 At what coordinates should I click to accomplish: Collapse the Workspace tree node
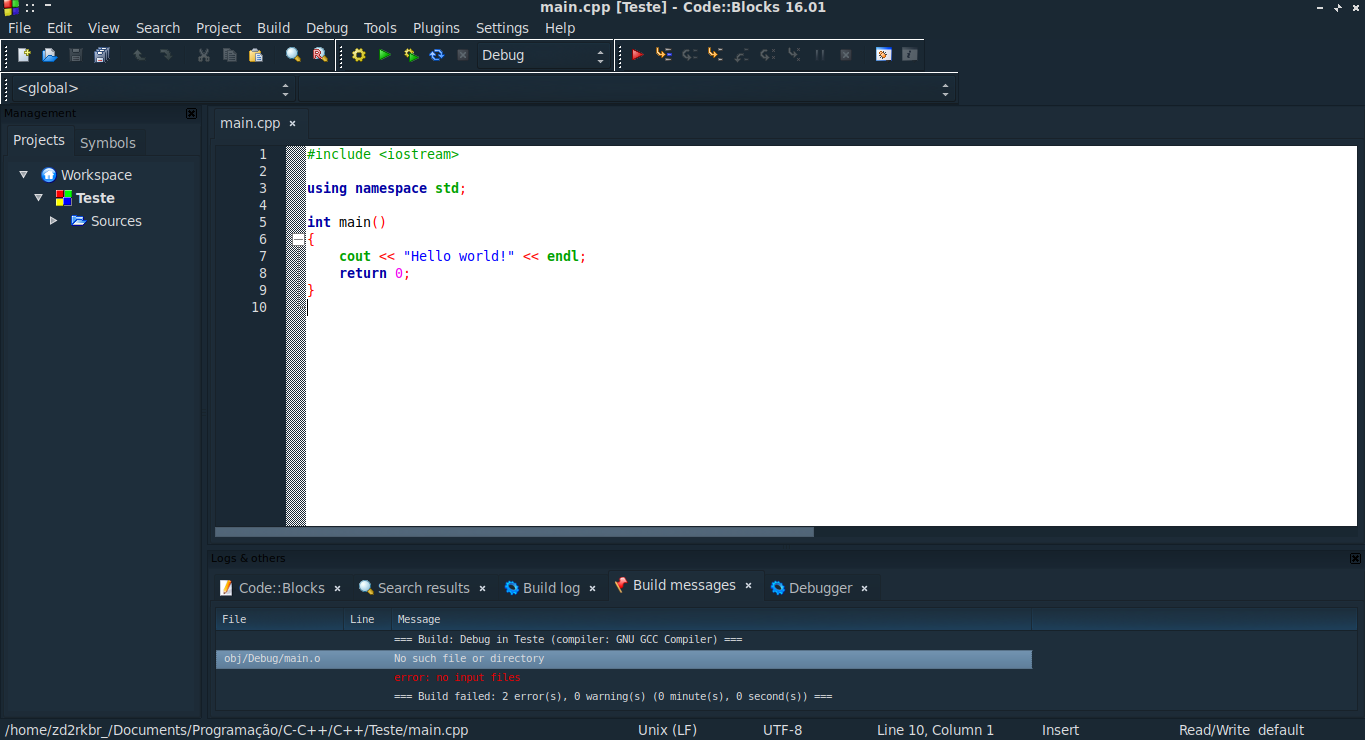pos(23,175)
